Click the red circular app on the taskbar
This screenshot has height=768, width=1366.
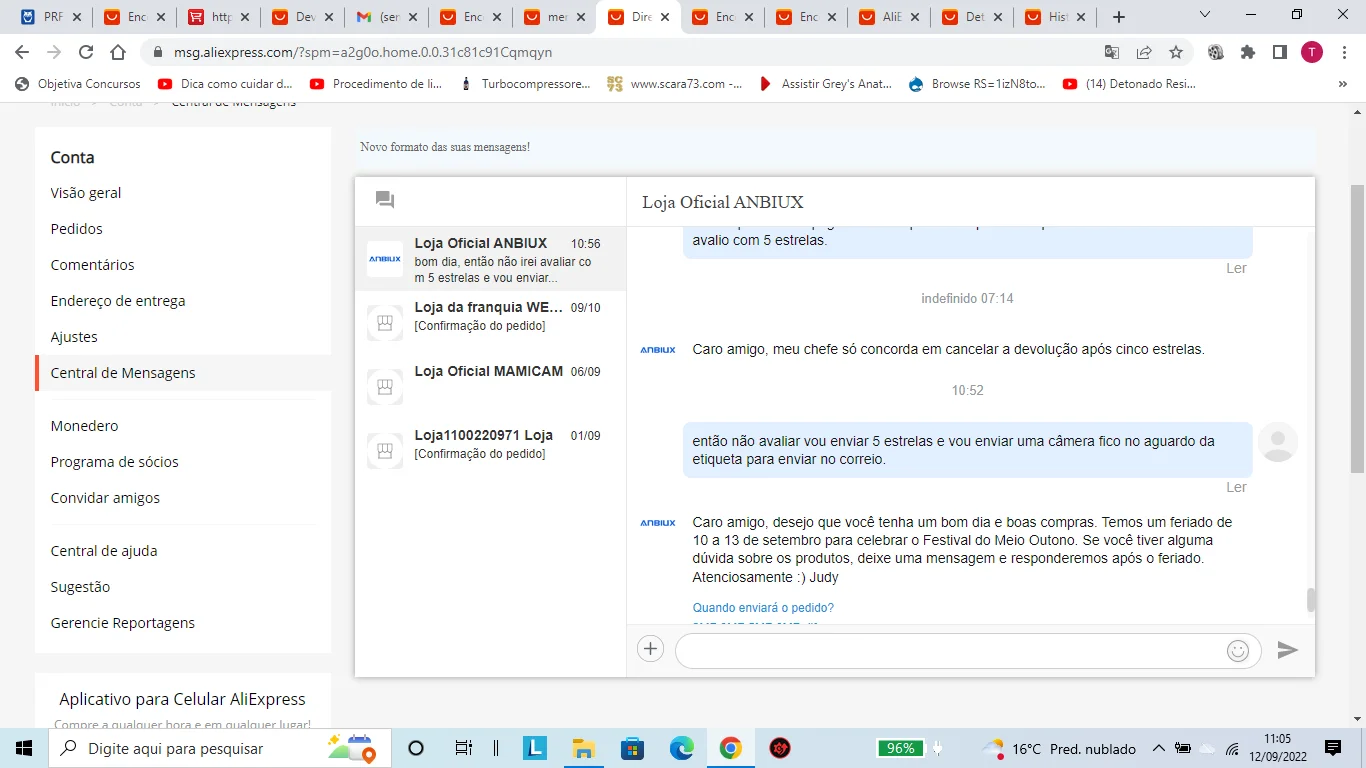(779, 748)
